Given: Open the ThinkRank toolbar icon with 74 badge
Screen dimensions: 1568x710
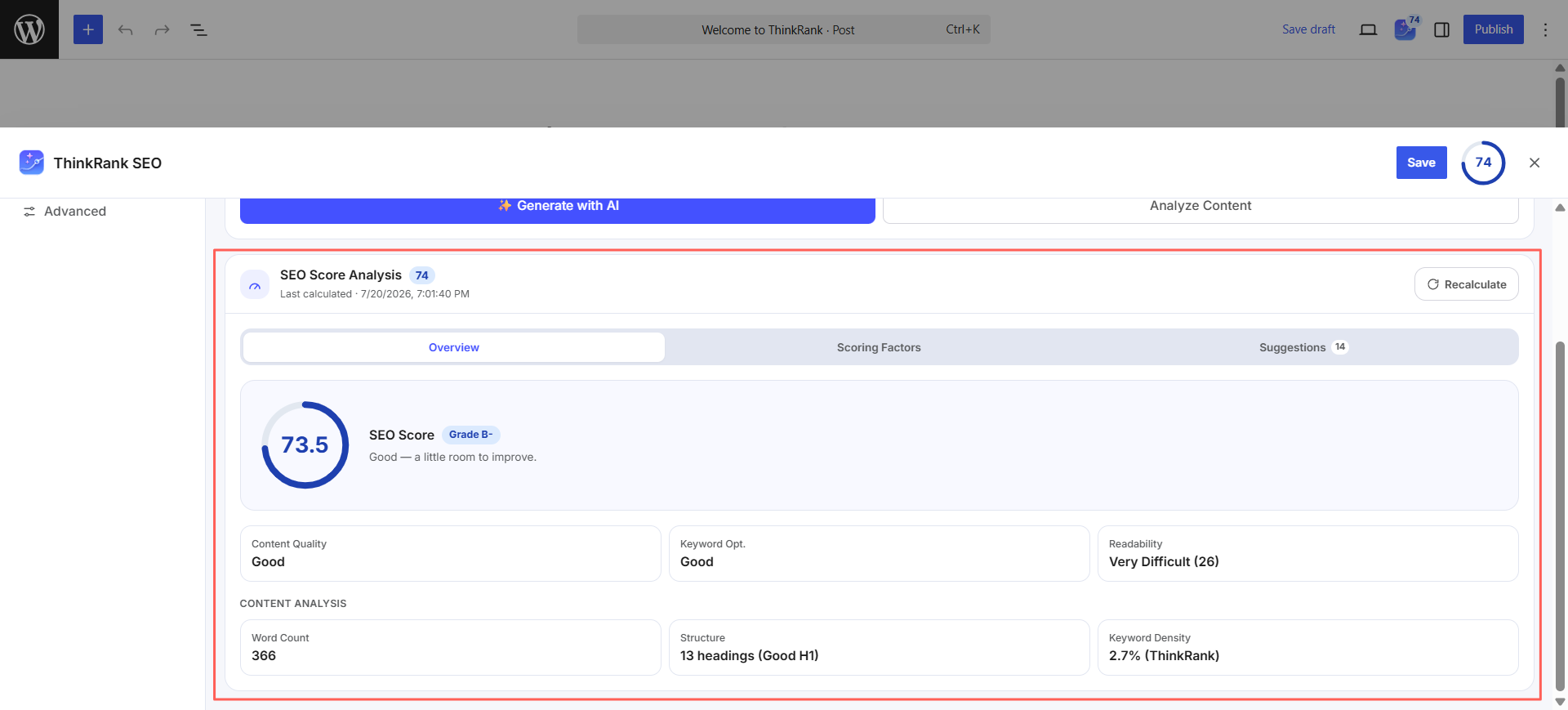Looking at the screenshot, I should pyautogui.click(x=1405, y=29).
